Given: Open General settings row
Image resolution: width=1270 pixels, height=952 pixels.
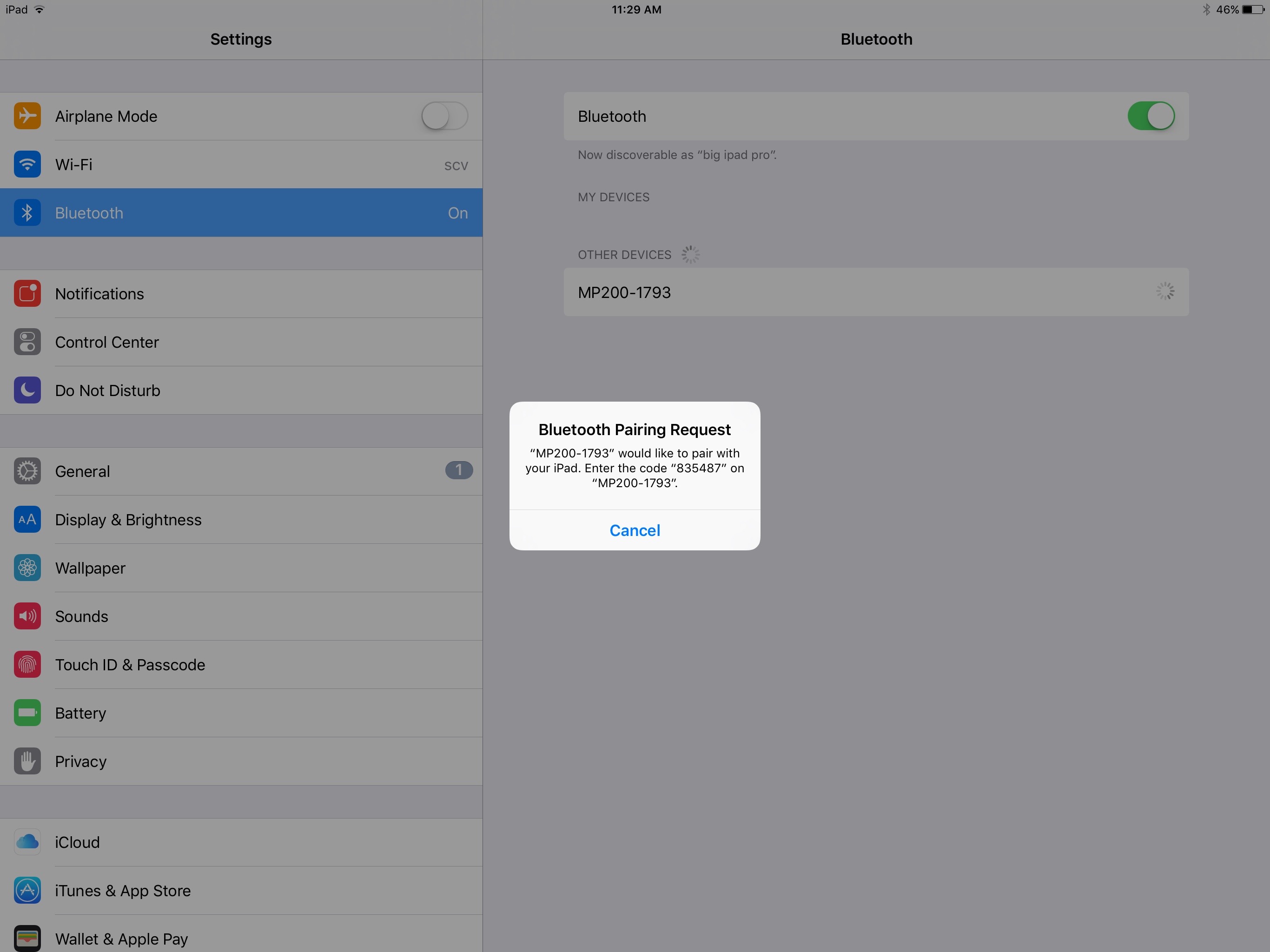Looking at the screenshot, I should coord(241,471).
